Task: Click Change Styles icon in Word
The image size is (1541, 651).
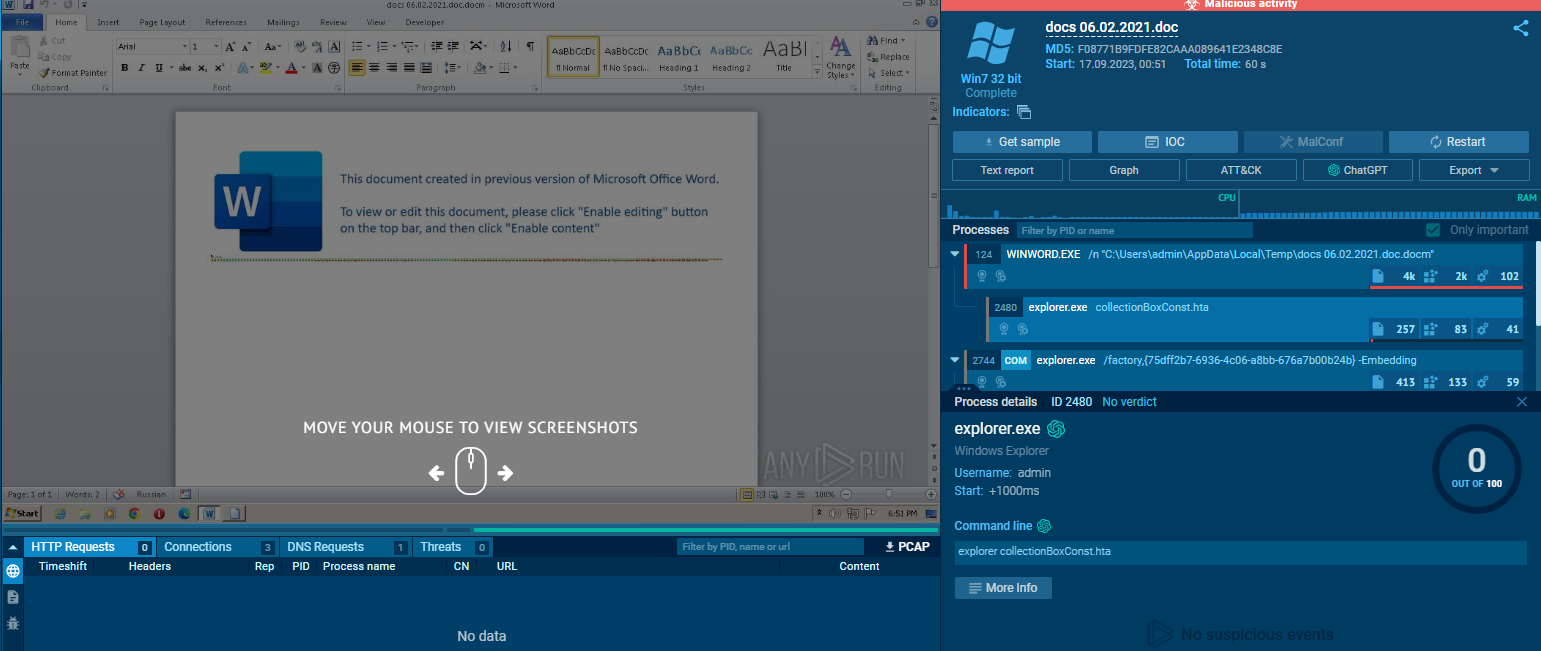Action: [840, 57]
